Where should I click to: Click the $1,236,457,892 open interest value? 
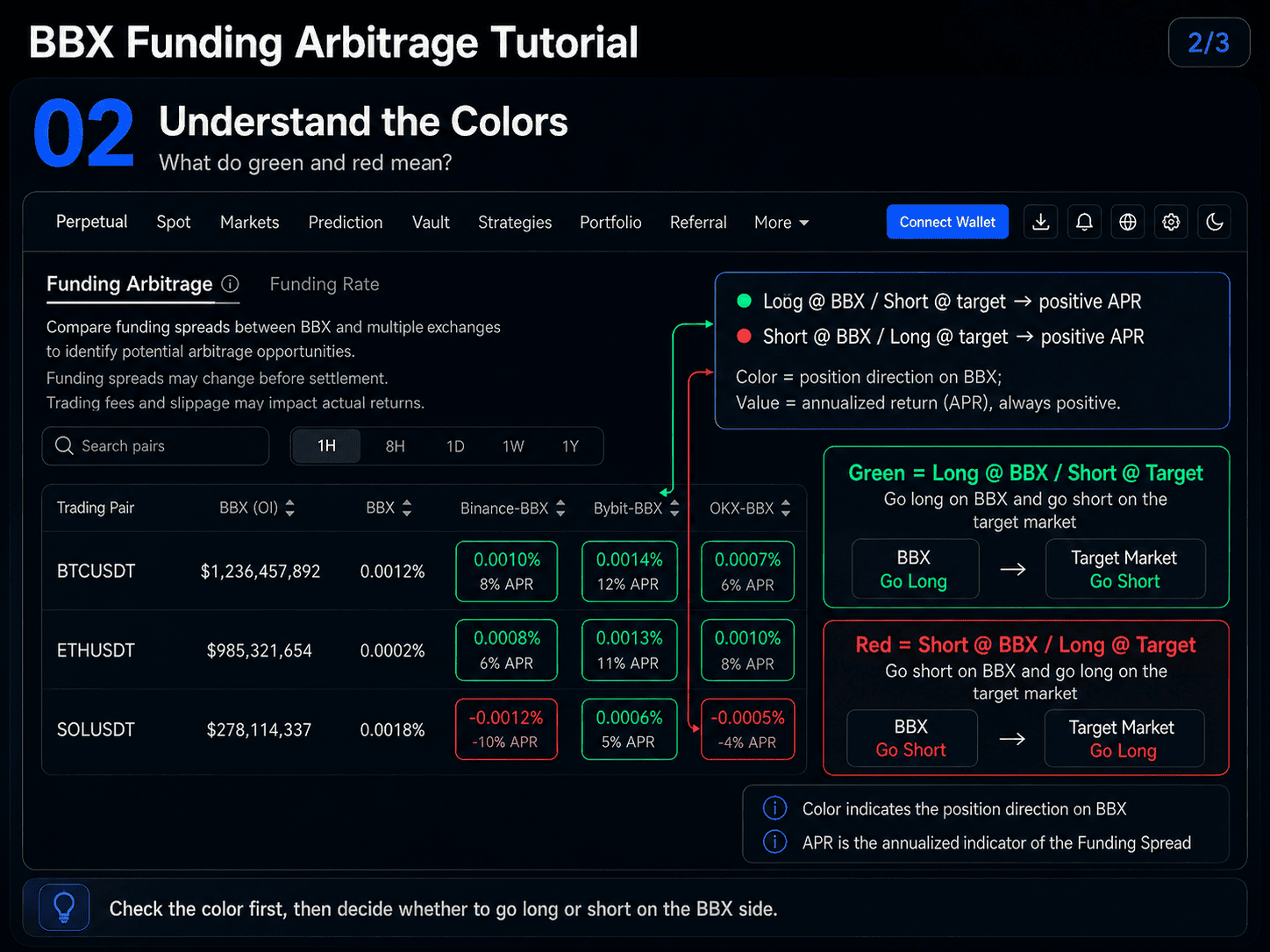(260, 572)
